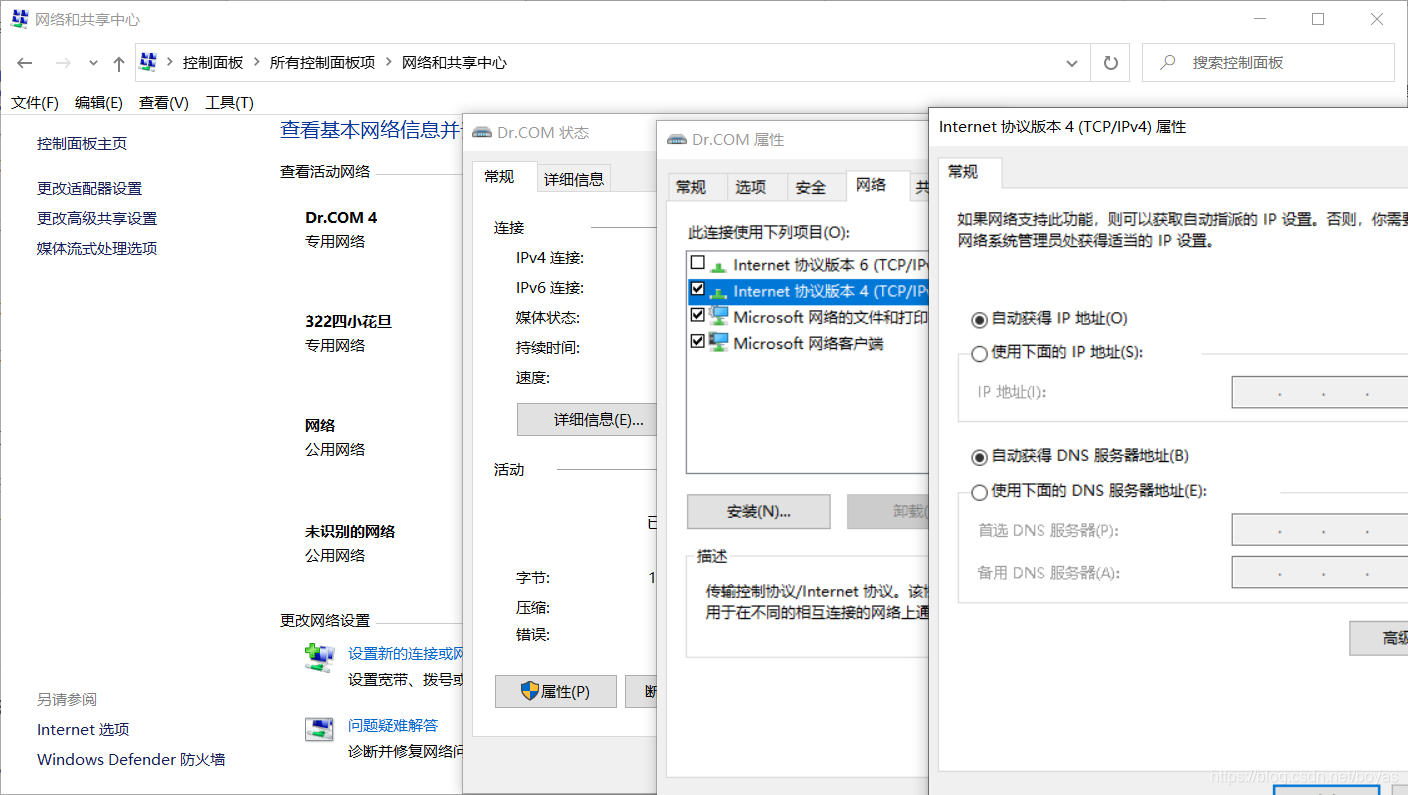1408x795 pixels.
Task: Uncheck Microsoft 网络客户端 checkbox
Action: (x=698, y=341)
